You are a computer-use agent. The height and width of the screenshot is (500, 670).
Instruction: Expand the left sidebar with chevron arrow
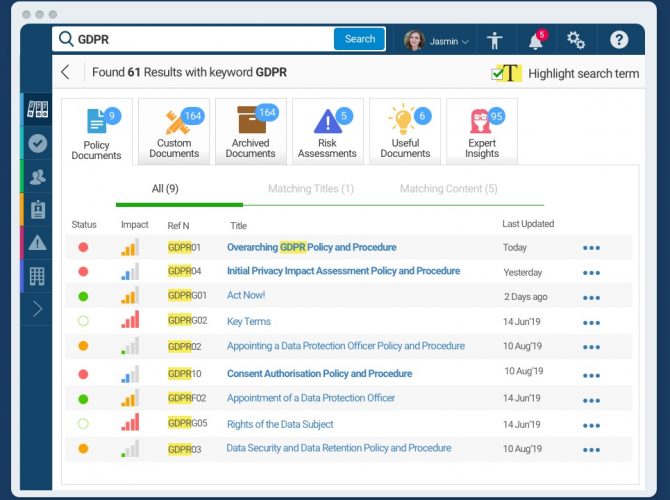pos(37,309)
